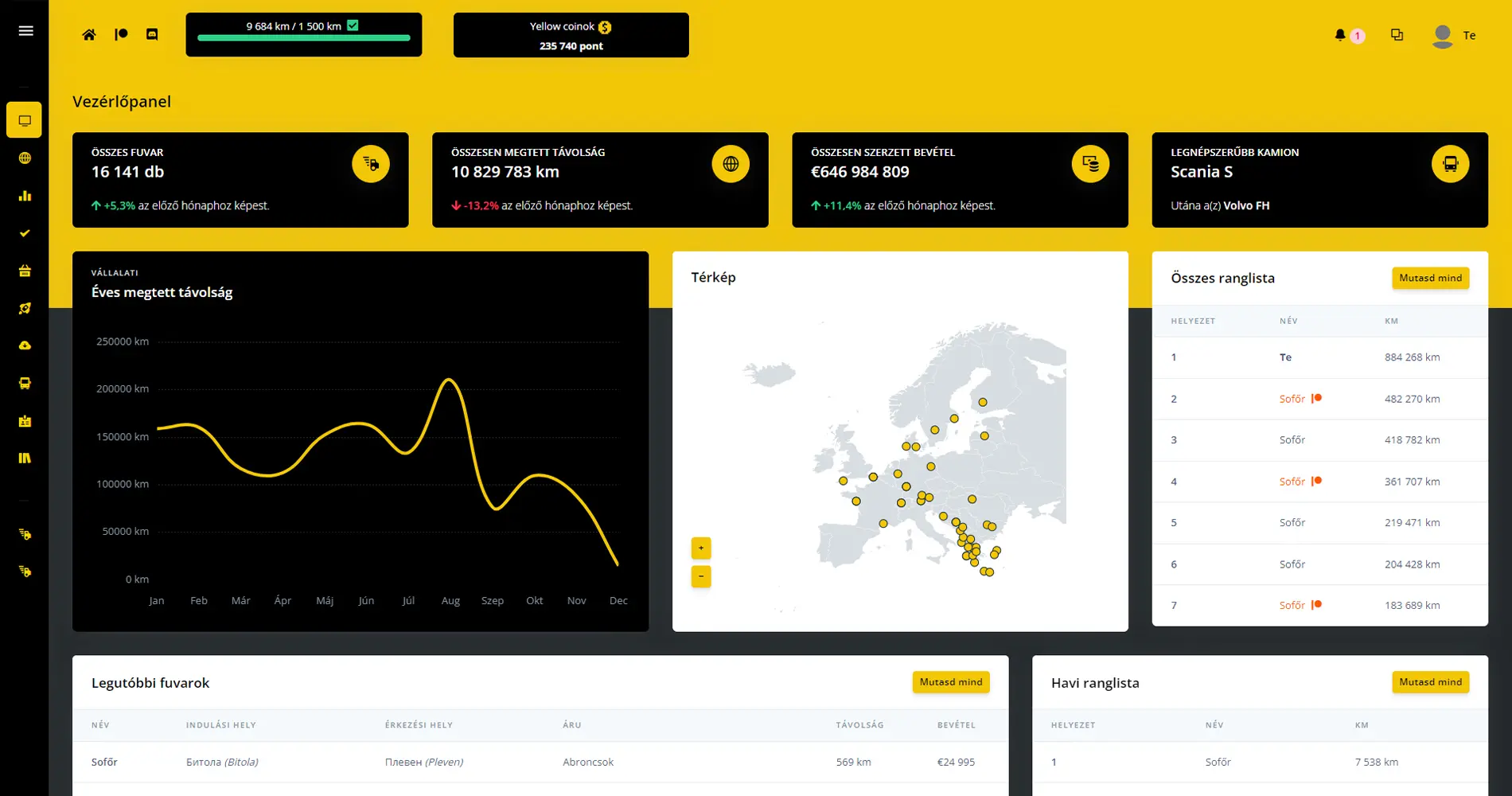The height and width of the screenshot is (796, 1512).
Task: Open the Patreon link icon
Action: [121, 34]
